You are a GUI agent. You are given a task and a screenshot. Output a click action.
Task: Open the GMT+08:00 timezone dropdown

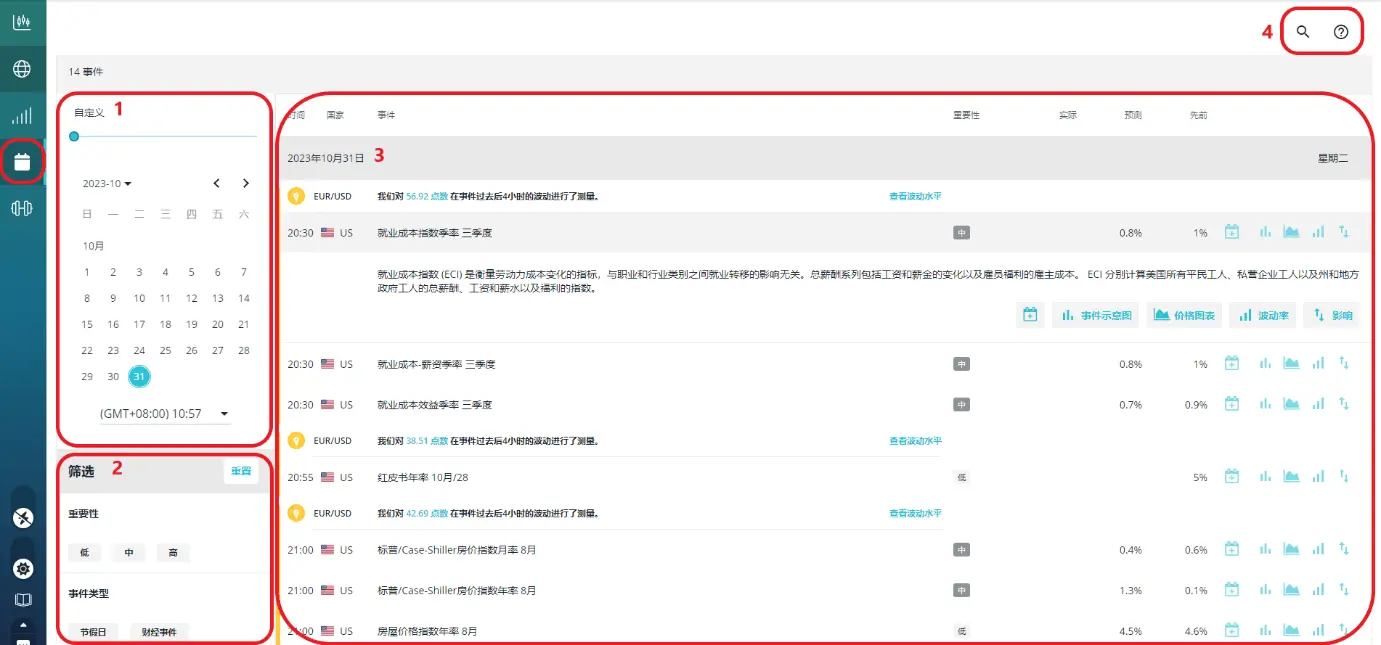[162, 413]
